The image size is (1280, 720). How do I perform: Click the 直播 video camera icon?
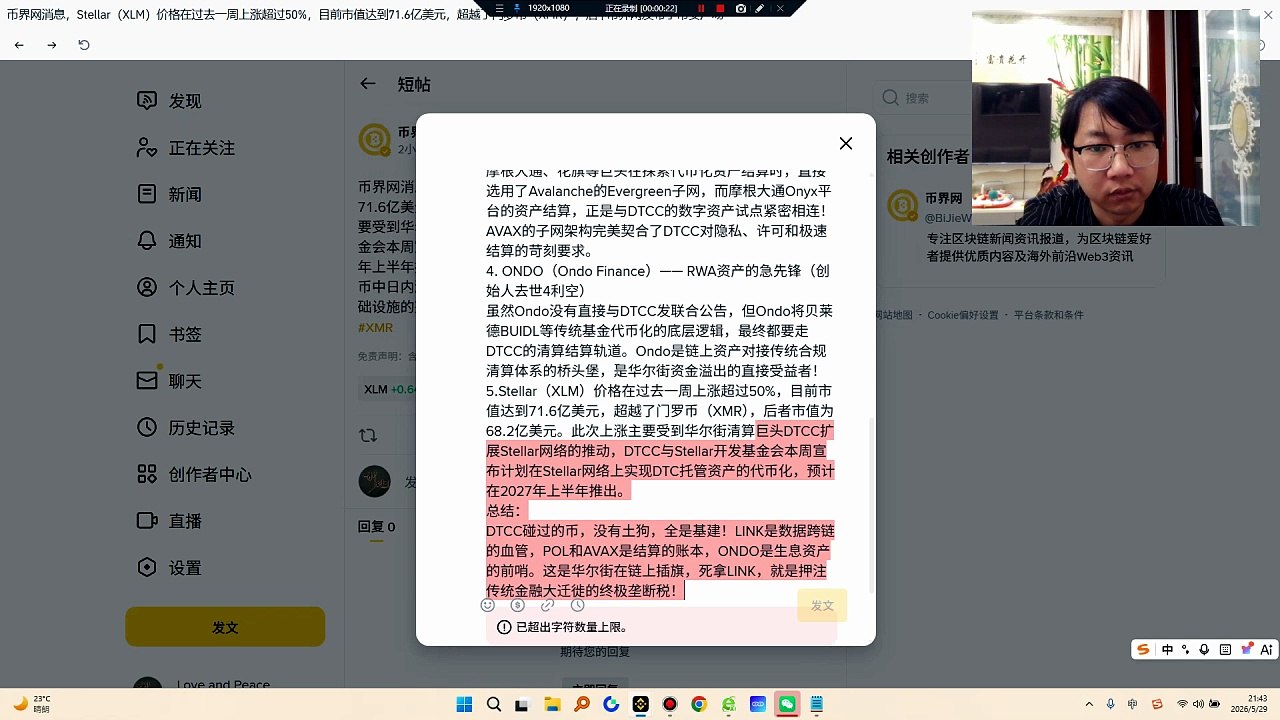[147, 521]
